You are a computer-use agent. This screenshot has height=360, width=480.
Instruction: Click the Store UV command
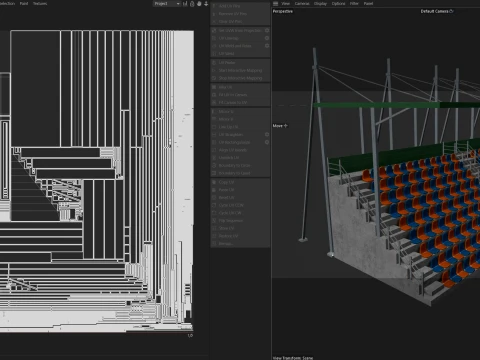pyautogui.click(x=240, y=228)
